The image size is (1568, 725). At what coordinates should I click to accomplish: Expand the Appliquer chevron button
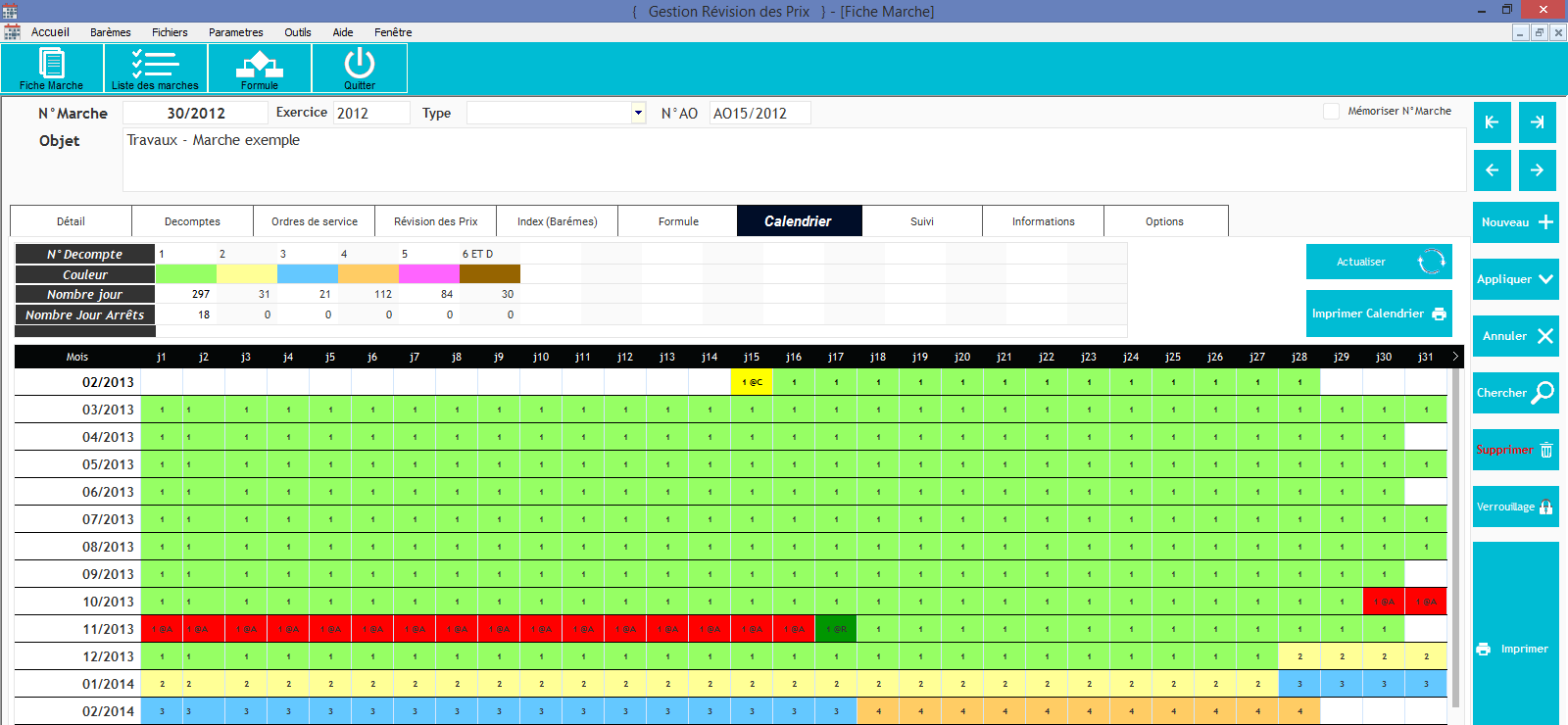pos(1515,279)
